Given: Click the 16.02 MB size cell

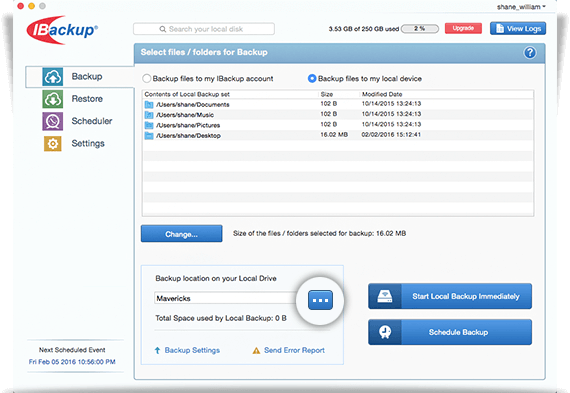Looking at the screenshot, I should (x=334, y=135).
